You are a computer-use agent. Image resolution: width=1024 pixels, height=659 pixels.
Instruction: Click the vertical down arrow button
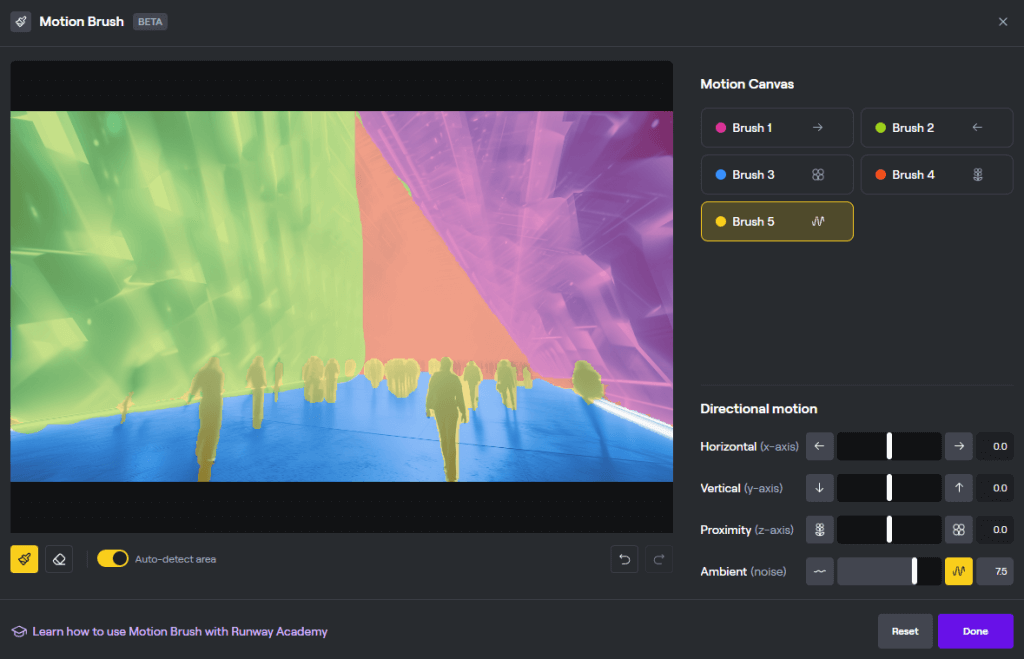point(819,488)
